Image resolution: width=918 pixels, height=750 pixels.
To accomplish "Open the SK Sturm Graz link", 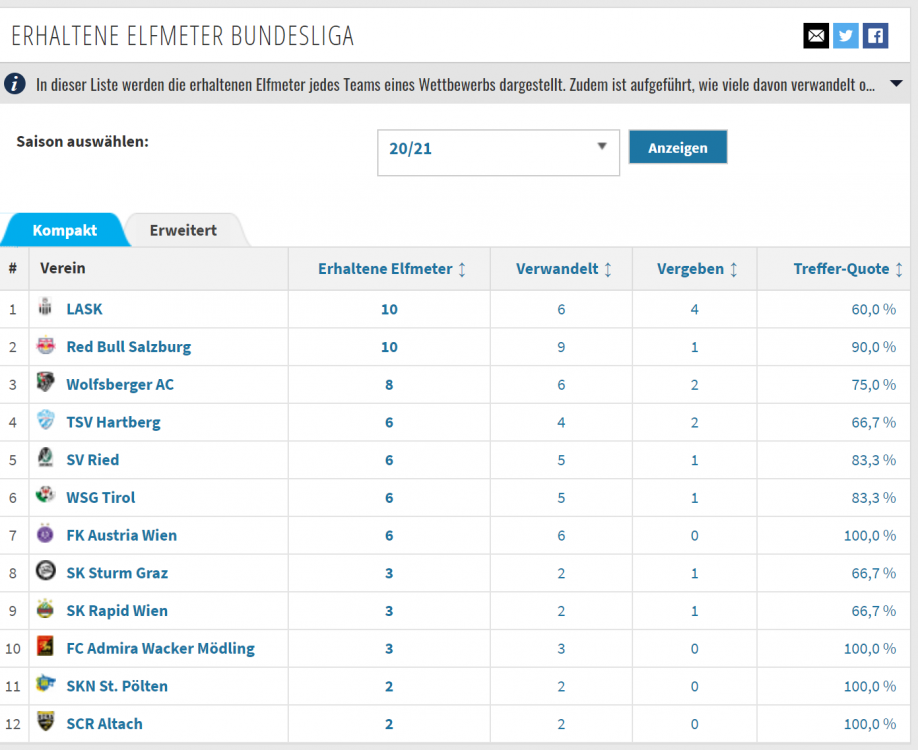I will (x=117, y=573).
